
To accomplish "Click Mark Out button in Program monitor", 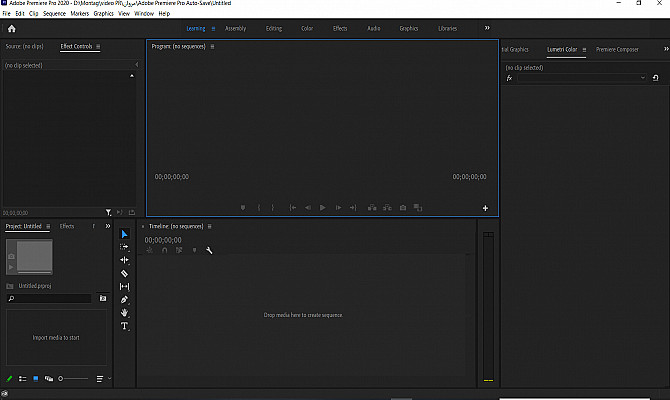I will pyautogui.click(x=273, y=208).
